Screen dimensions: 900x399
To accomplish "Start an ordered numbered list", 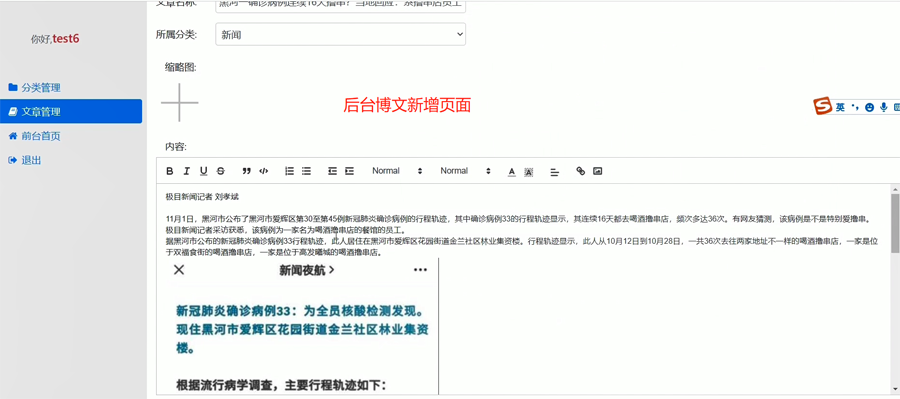I will click(x=289, y=171).
